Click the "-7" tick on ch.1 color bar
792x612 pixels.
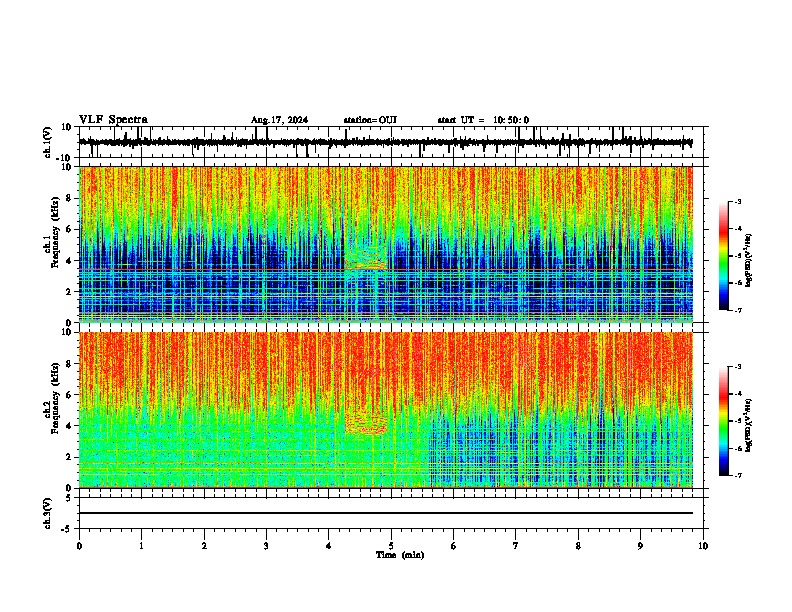click(737, 310)
